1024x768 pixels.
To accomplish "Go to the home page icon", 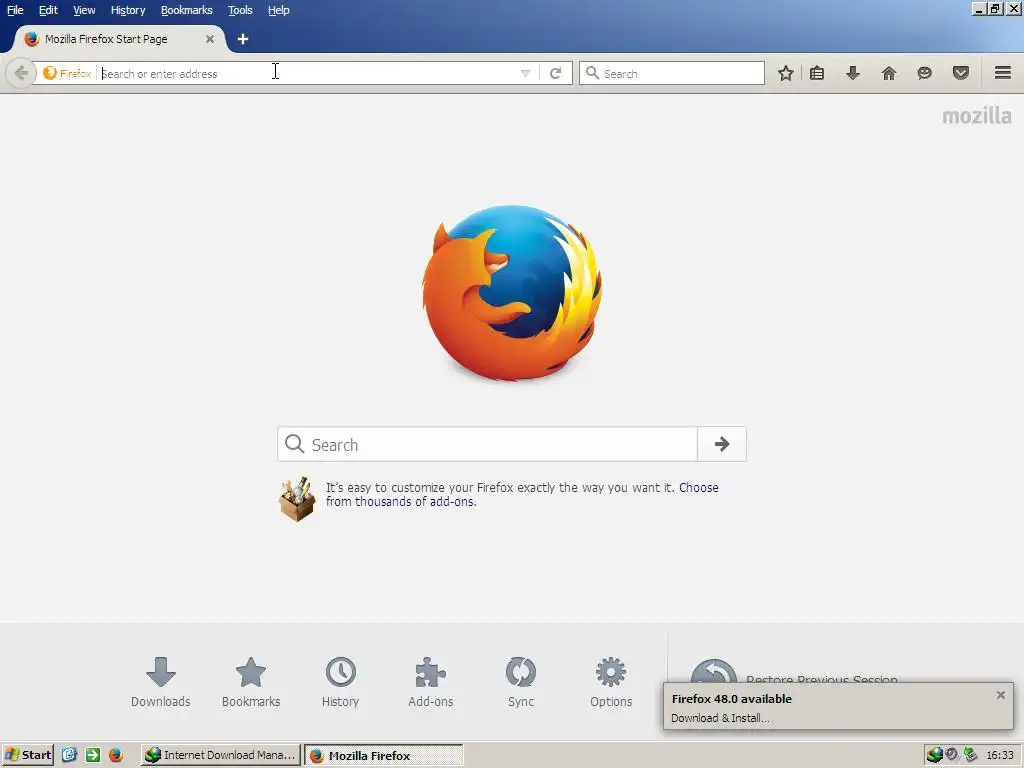I will (889, 73).
